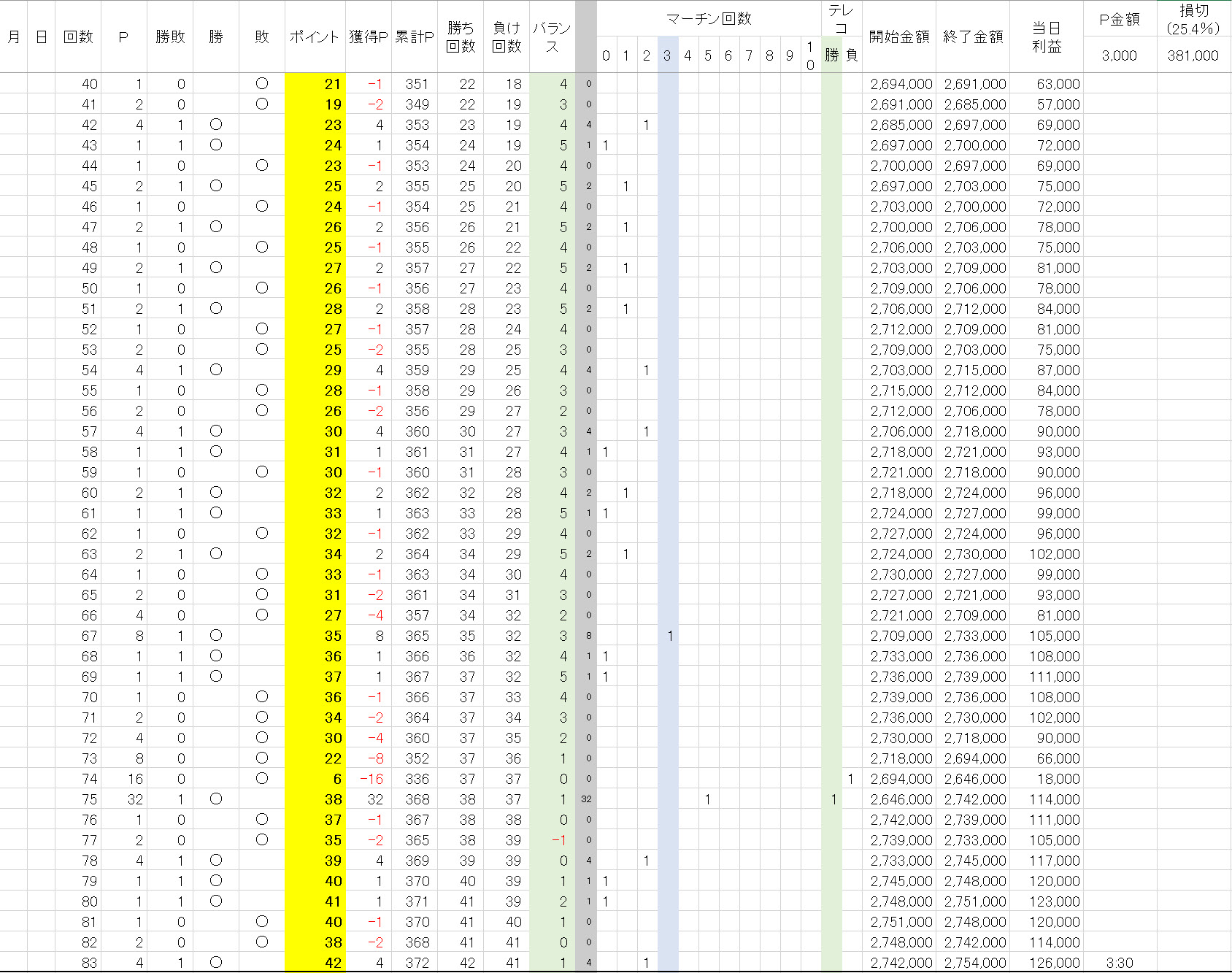Select the 獲得P column header
This screenshot has width=1232, height=973.
pyautogui.click(x=369, y=36)
